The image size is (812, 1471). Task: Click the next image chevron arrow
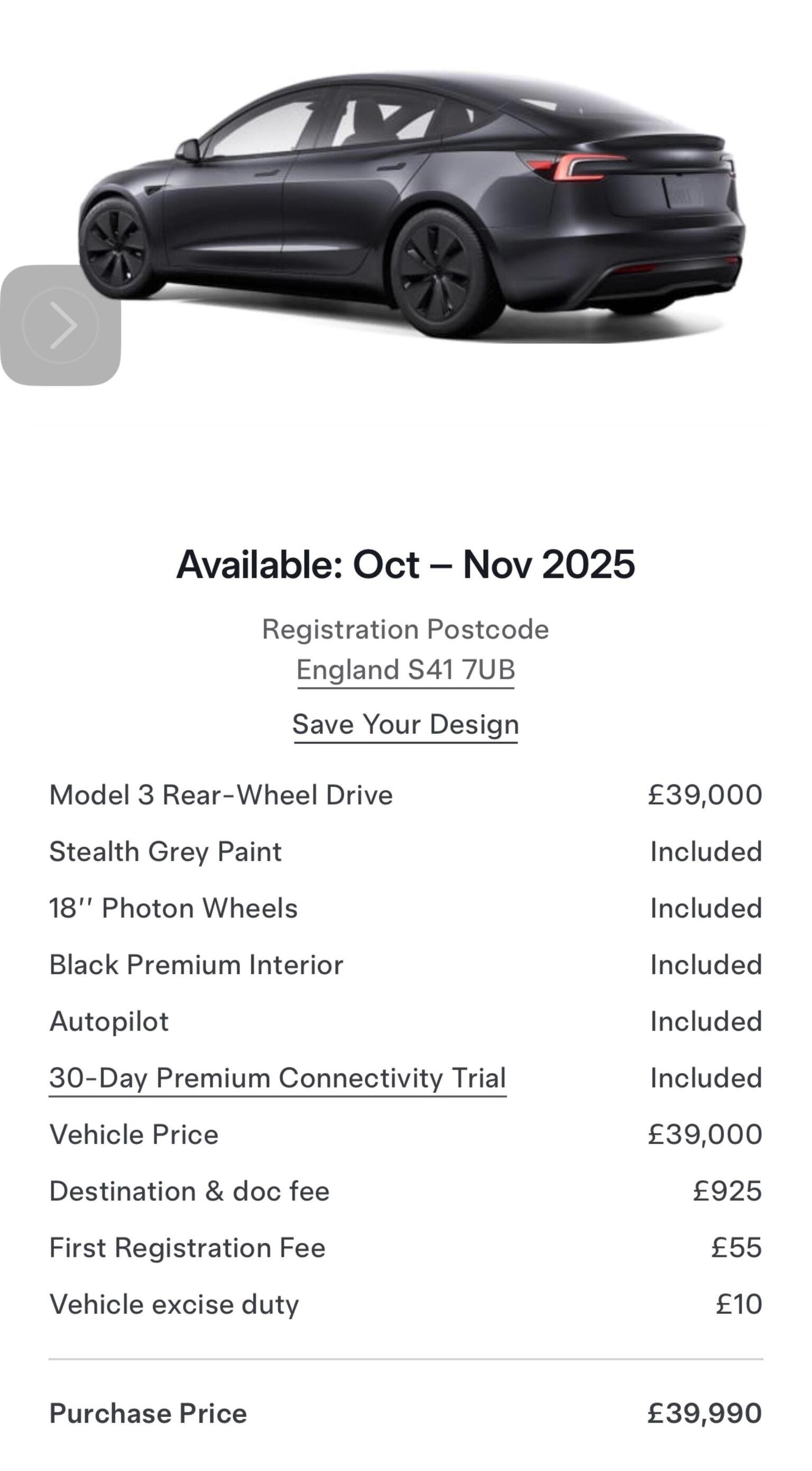click(60, 325)
